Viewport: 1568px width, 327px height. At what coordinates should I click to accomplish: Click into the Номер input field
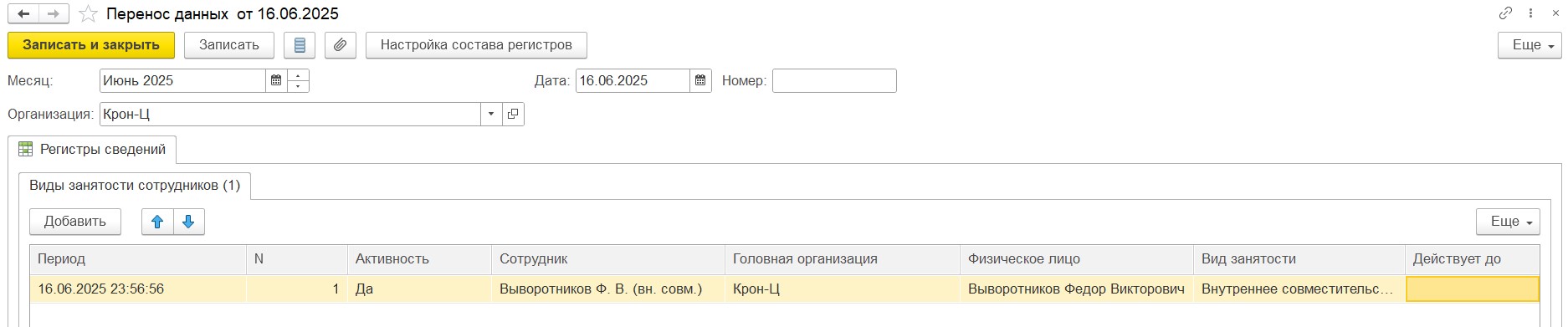pyautogui.click(x=834, y=81)
